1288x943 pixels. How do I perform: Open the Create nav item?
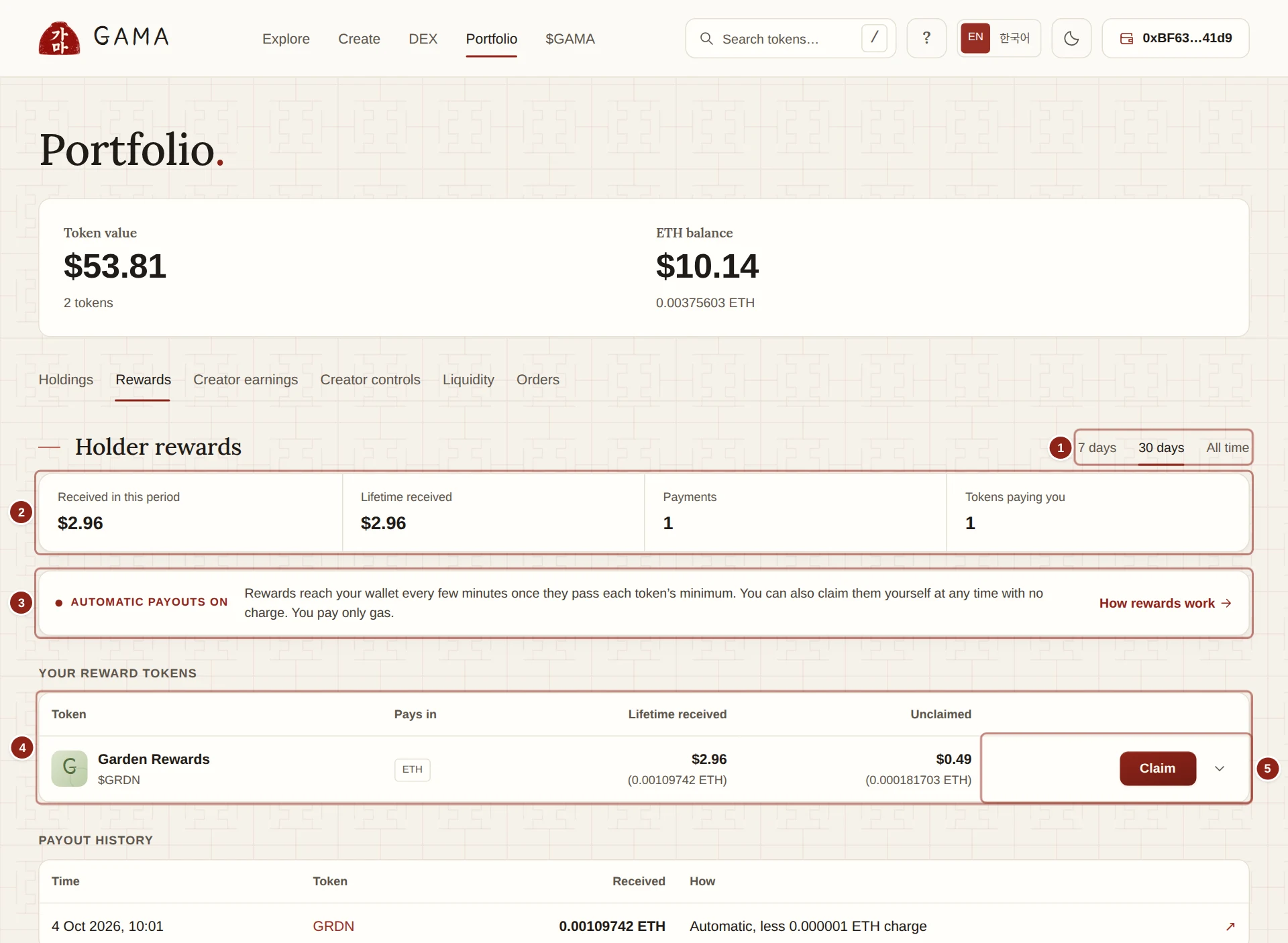[359, 39]
